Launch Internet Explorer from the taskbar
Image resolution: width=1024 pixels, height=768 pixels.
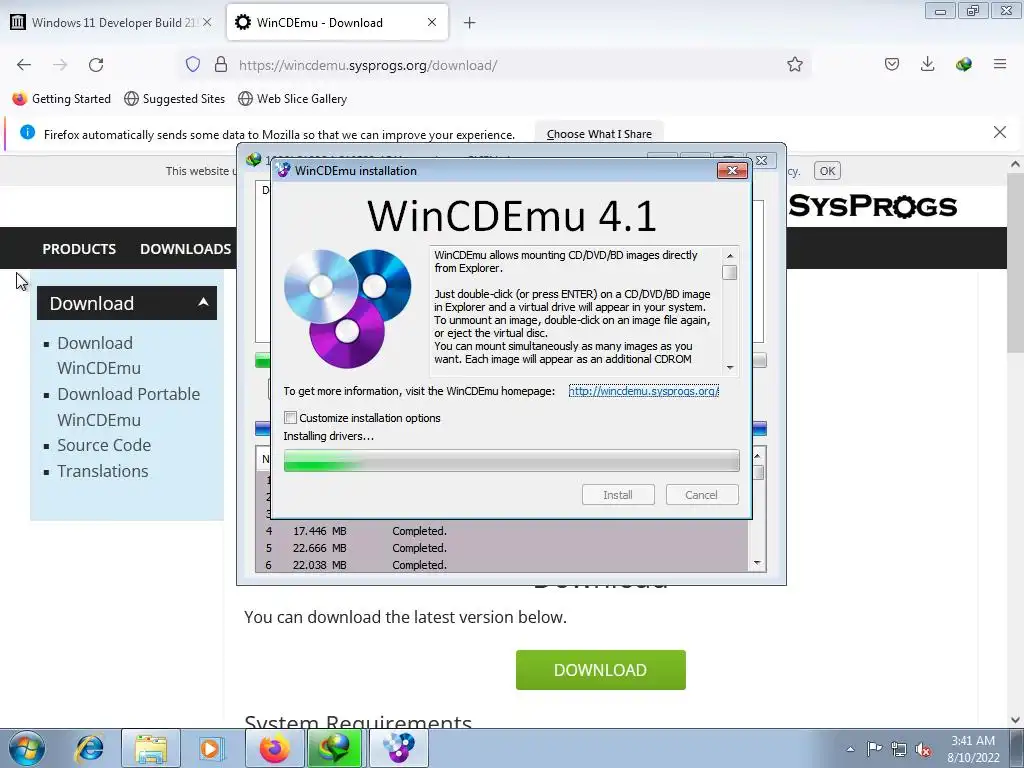[x=90, y=748]
